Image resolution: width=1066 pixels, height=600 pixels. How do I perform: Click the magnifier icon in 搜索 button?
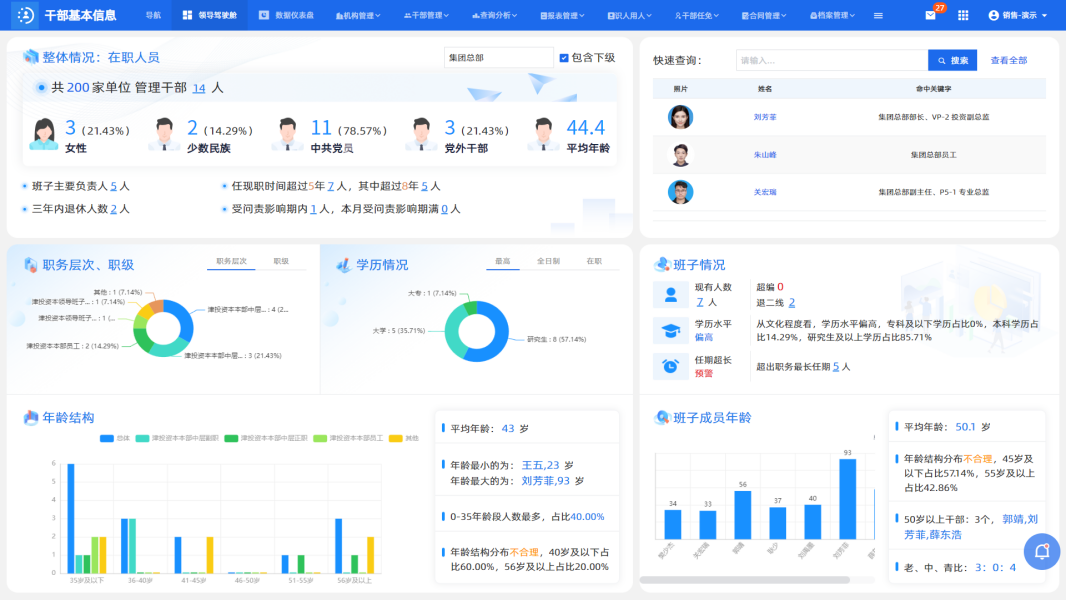click(941, 61)
